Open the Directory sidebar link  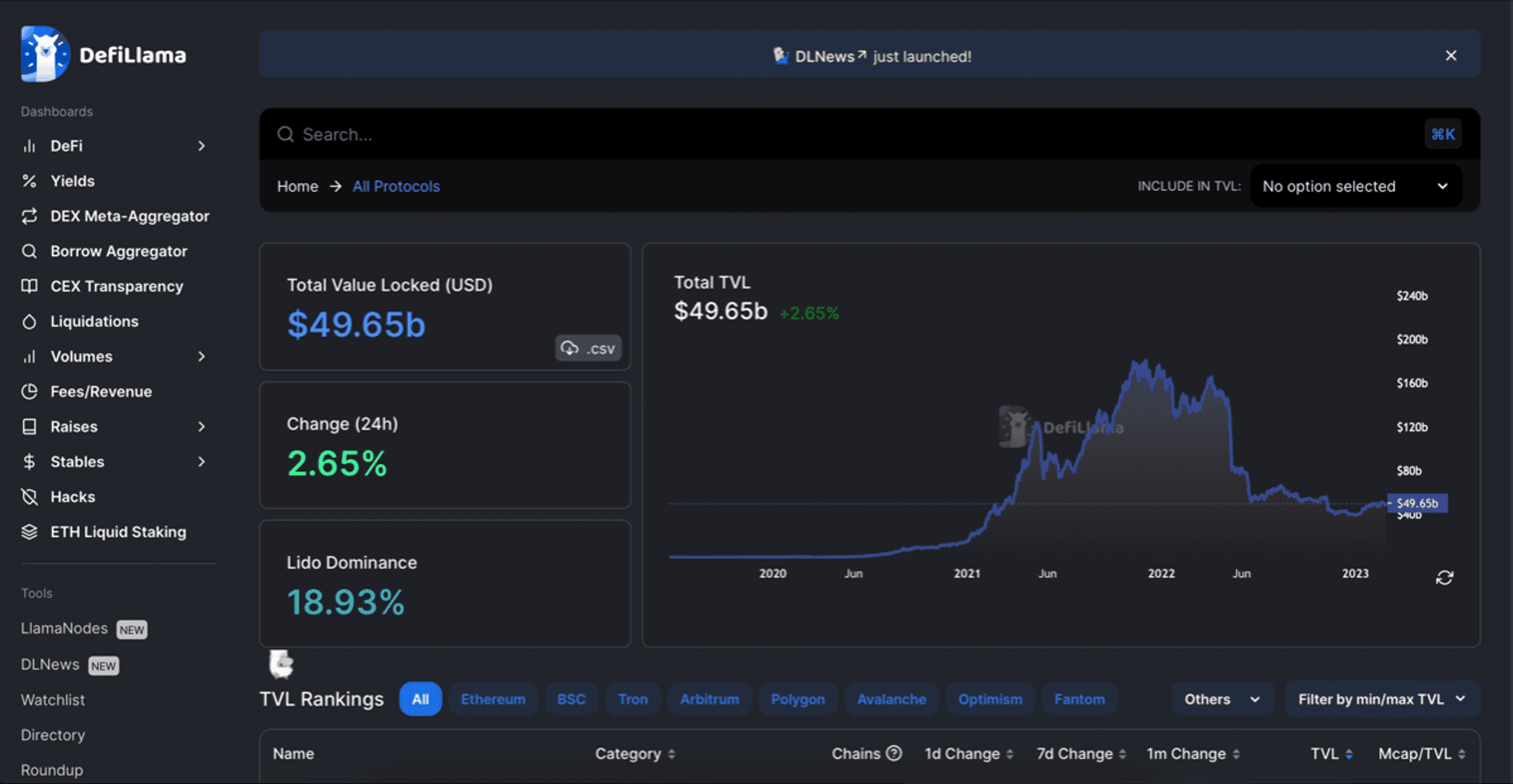(53, 735)
